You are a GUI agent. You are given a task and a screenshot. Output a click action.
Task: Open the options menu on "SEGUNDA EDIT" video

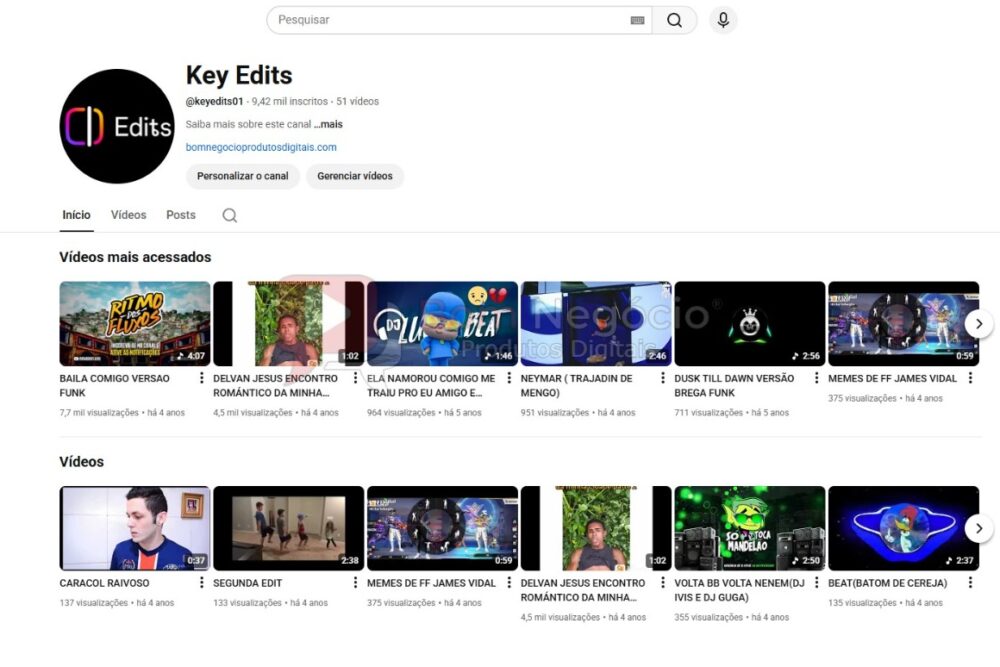pos(355,581)
